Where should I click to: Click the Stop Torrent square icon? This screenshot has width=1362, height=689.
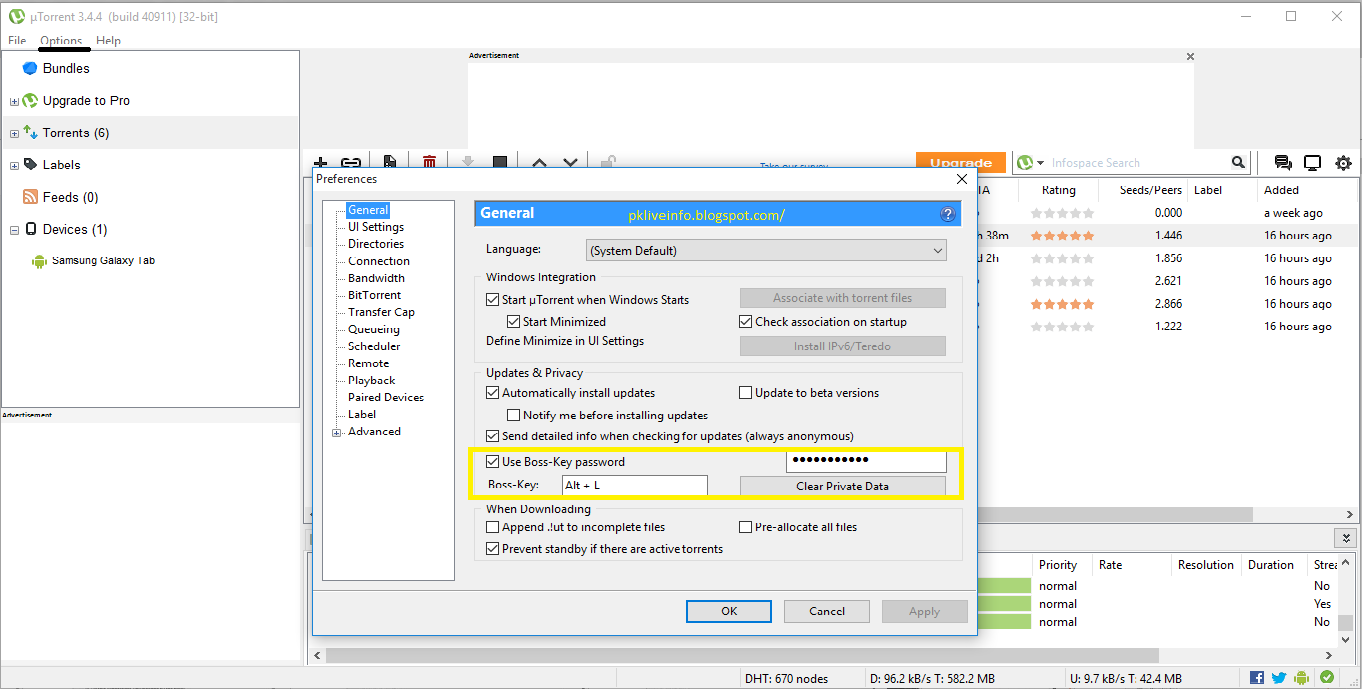(500, 162)
